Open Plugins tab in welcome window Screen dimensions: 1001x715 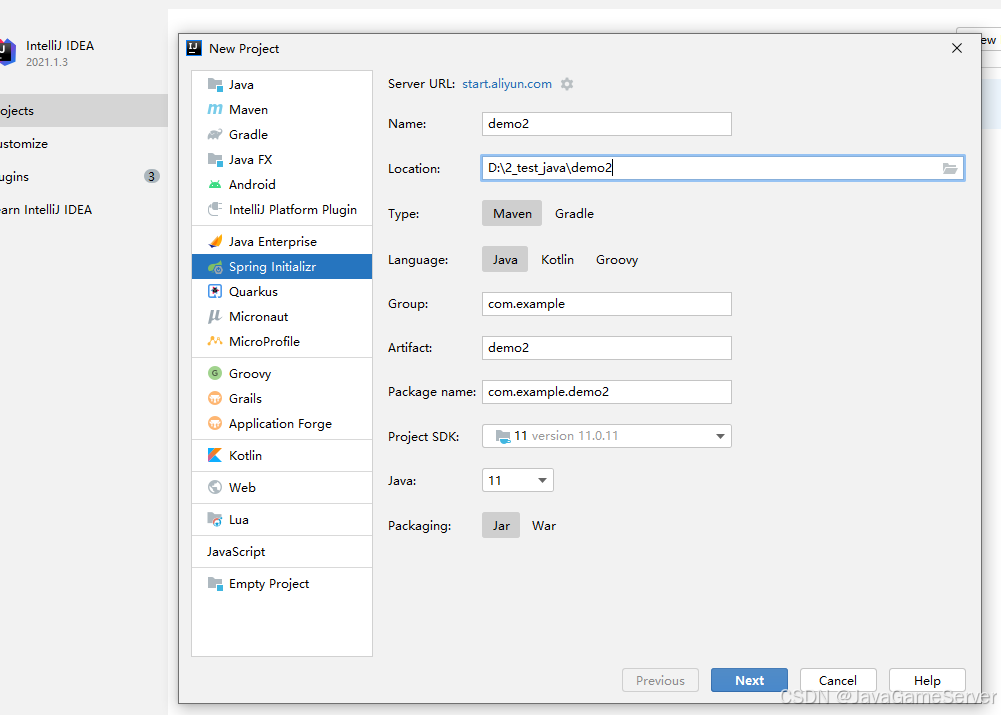(x=83, y=177)
